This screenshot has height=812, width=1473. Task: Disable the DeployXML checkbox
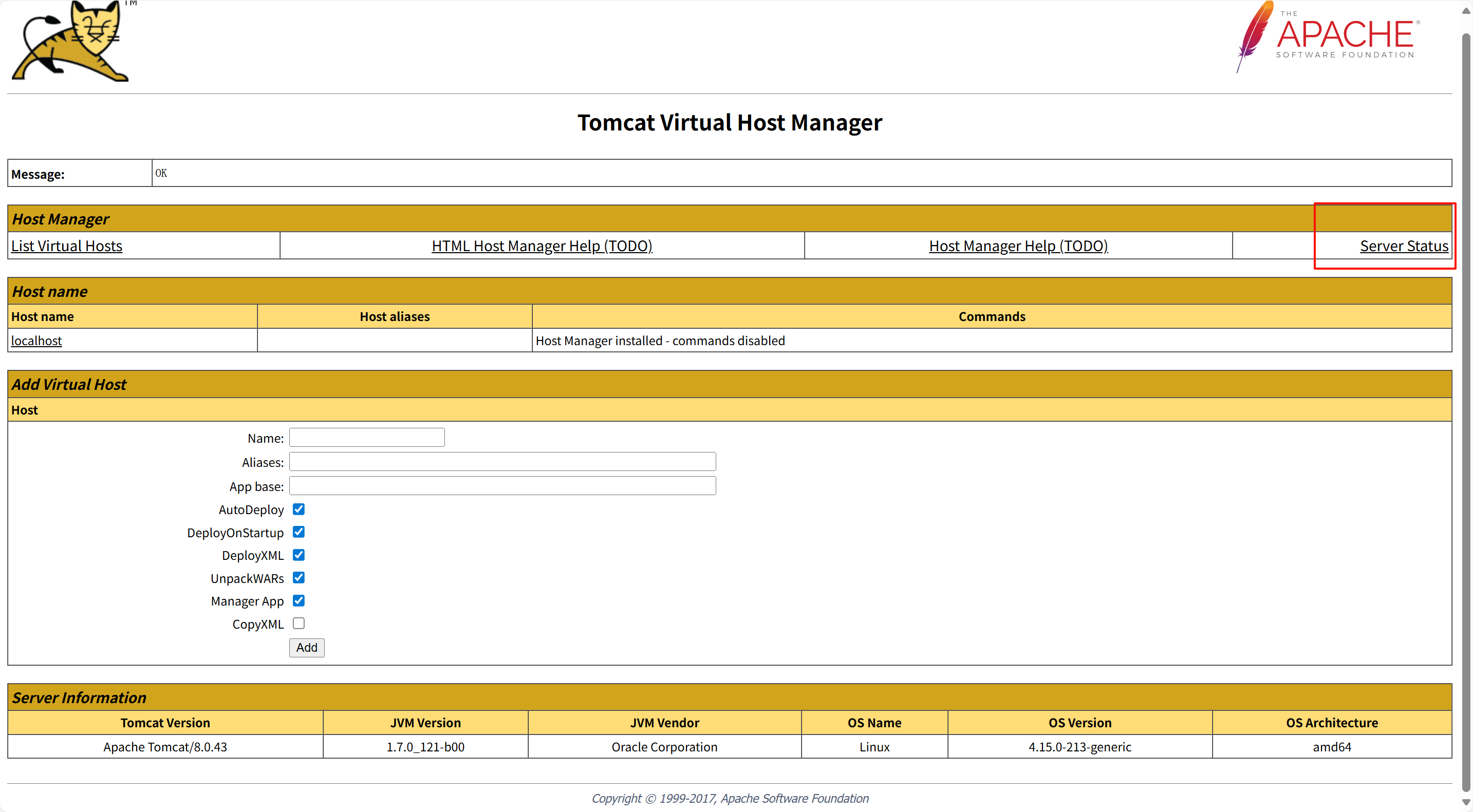[299, 555]
